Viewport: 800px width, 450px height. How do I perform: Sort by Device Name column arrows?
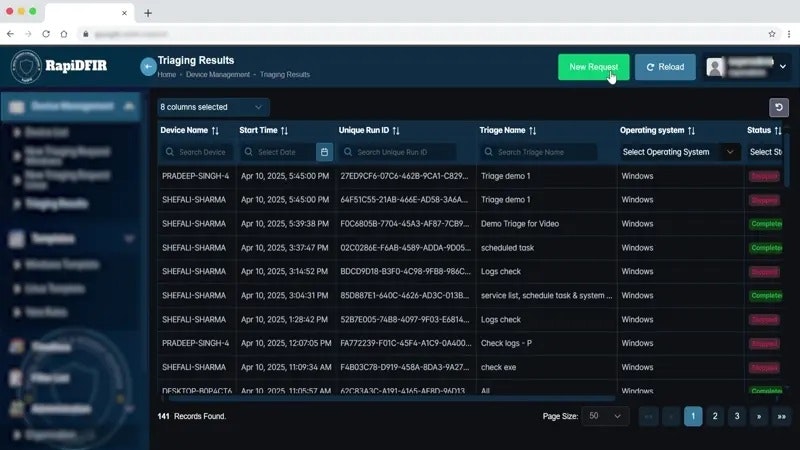click(x=215, y=131)
